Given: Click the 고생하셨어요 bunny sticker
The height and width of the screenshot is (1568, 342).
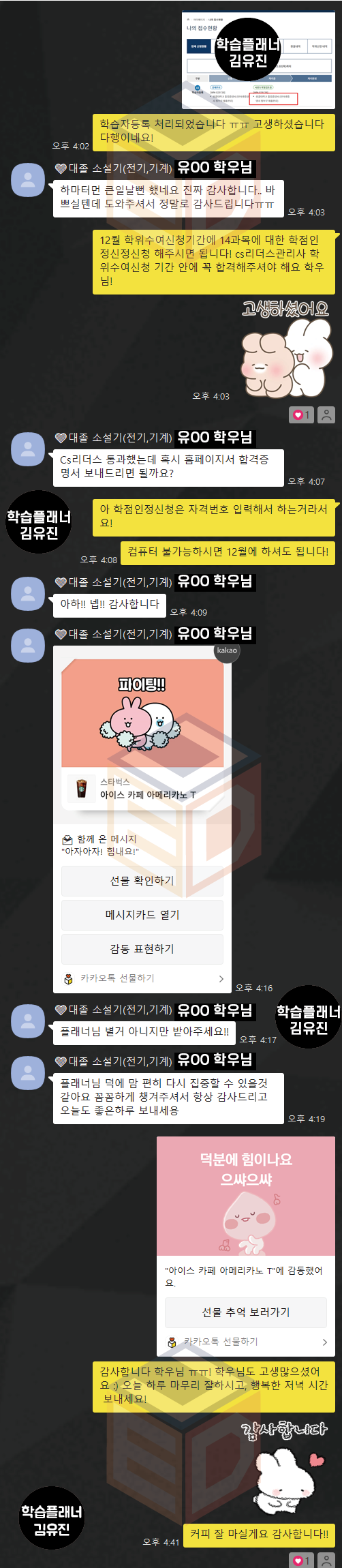Looking at the screenshot, I should [x=285, y=348].
